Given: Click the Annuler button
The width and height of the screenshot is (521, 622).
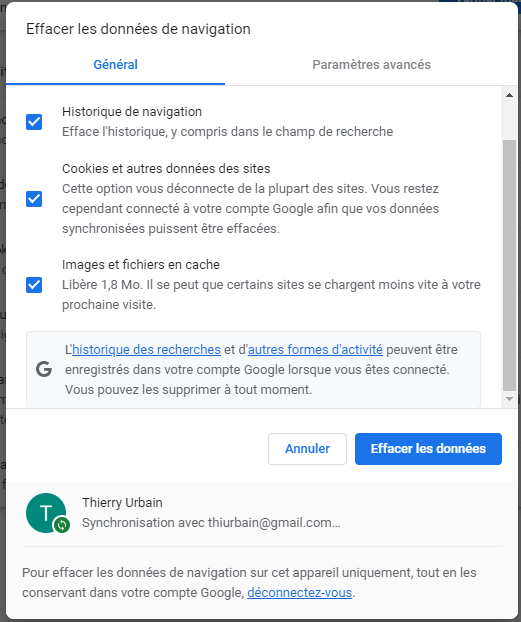Looking at the screenshot, I should [308, 449].
